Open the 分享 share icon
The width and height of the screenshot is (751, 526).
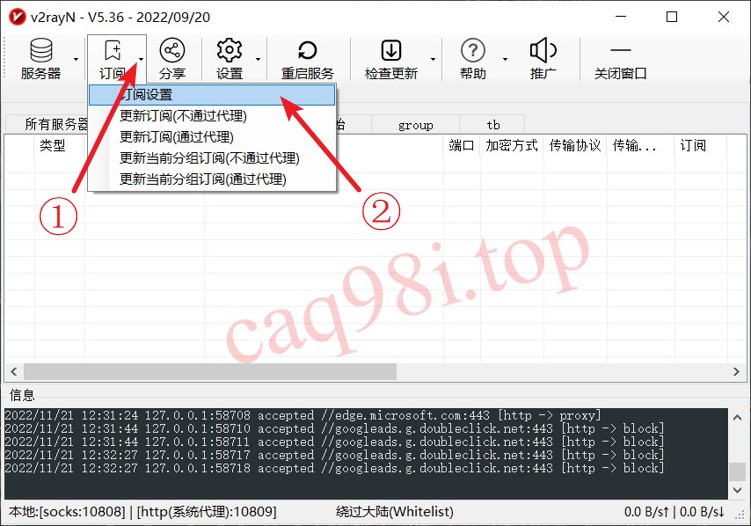(x=172, y=50)
